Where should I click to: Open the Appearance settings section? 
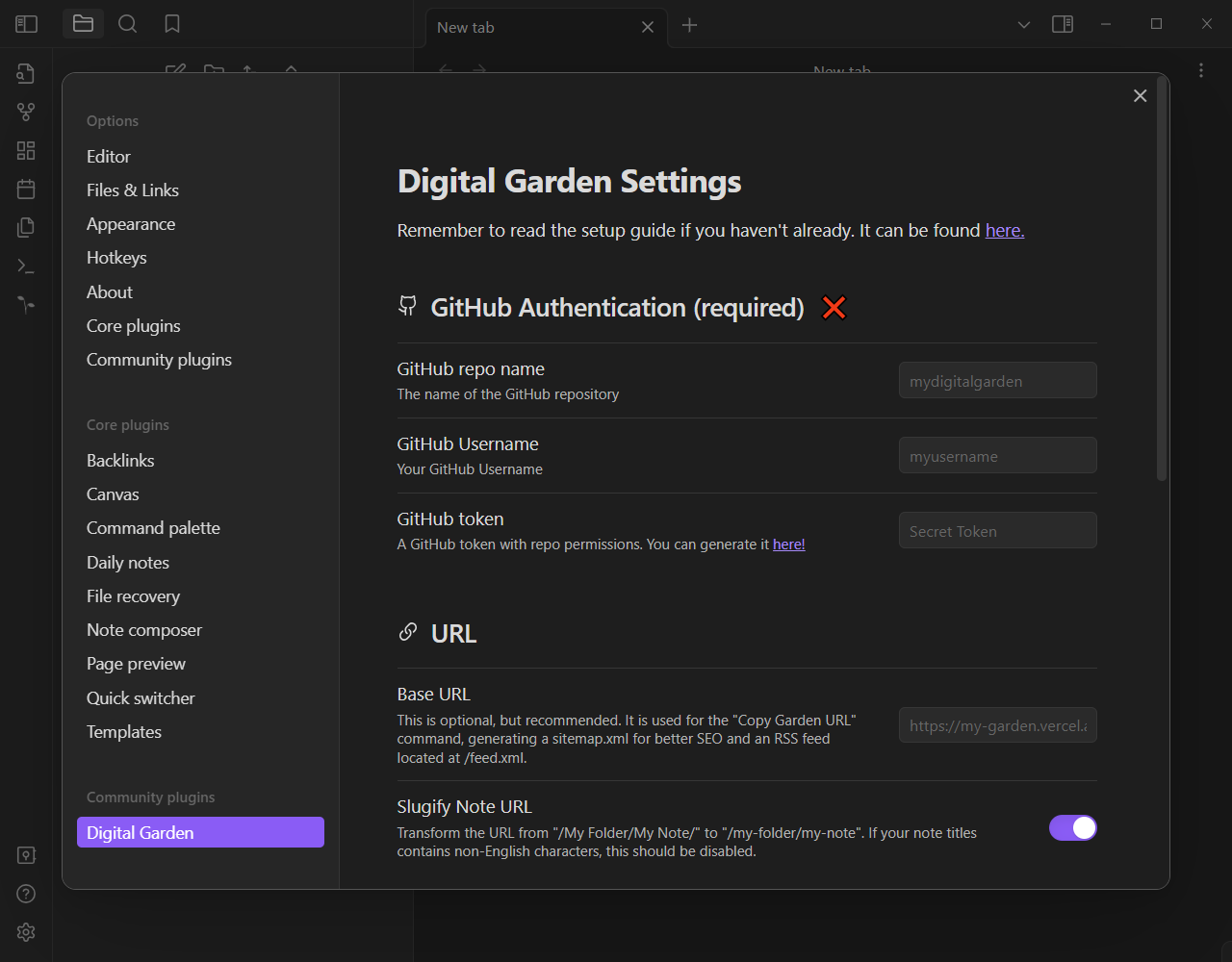point(131,223)
